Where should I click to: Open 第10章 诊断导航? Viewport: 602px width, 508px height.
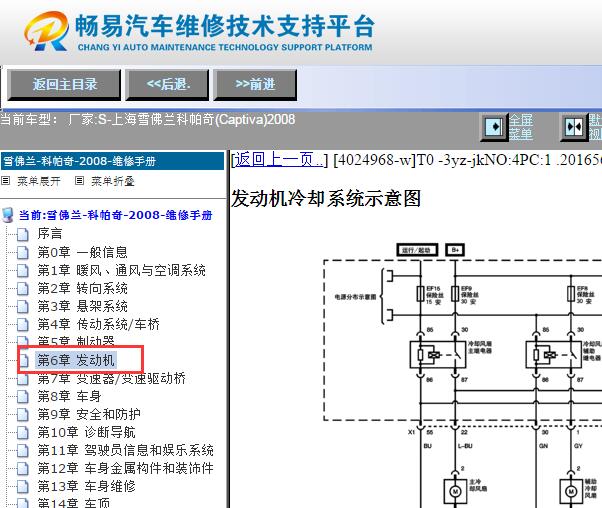[86, 432]
